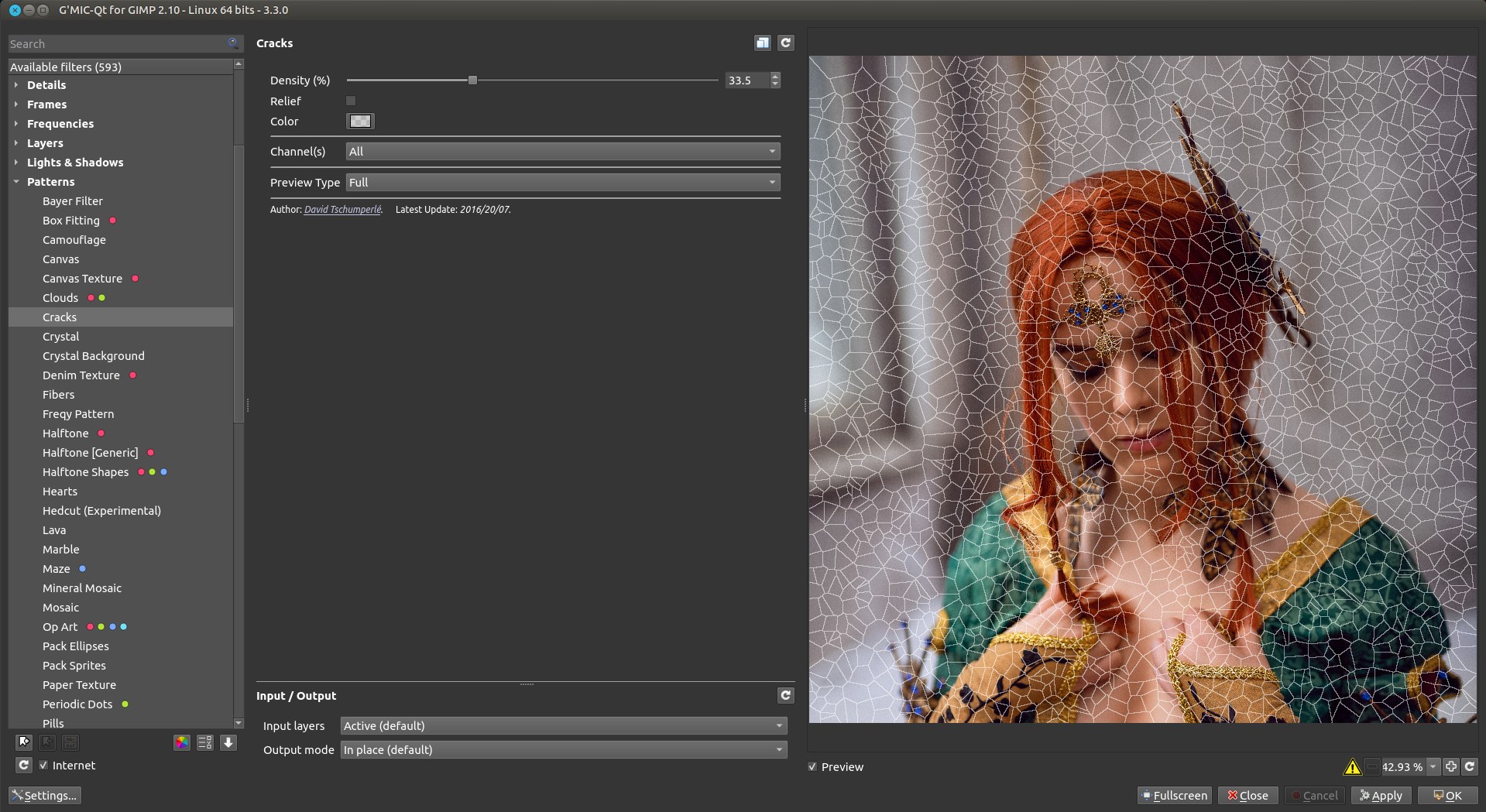Image resolution: width=1486 pixels, height=812 pixels.
Task: Click the blue tag dot next to Maze
Action: tap(83, 569)
